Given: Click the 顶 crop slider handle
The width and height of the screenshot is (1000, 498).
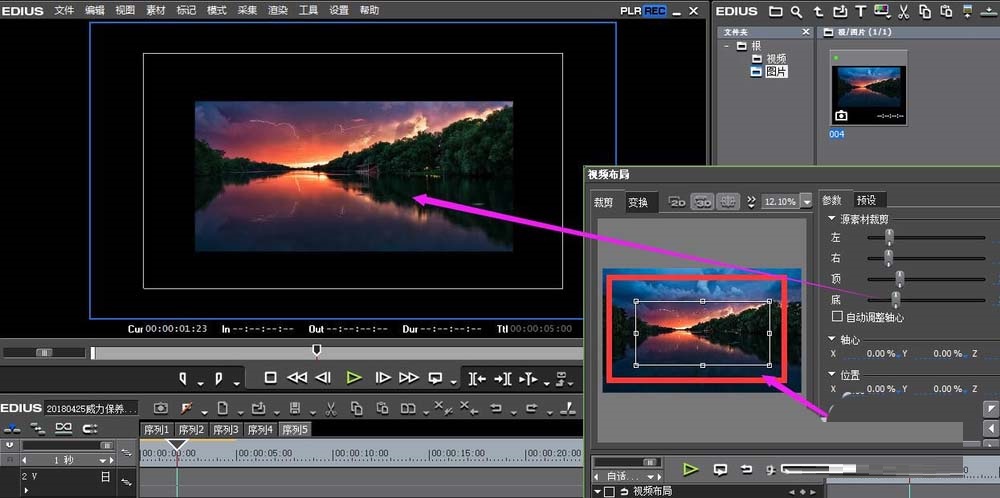Looking at the screenshot, I should click(900, 278).
